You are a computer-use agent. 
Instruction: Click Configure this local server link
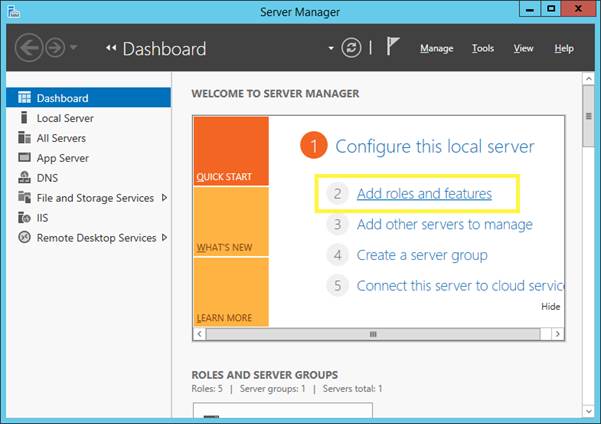pyautogui.click(x=435, y=146)
